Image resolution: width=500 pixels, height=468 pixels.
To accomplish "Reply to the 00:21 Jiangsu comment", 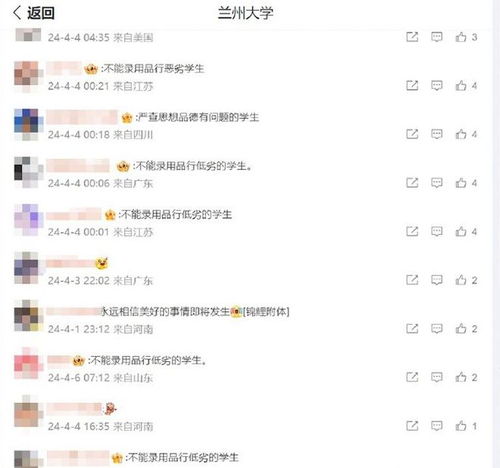I will [437, 86].
